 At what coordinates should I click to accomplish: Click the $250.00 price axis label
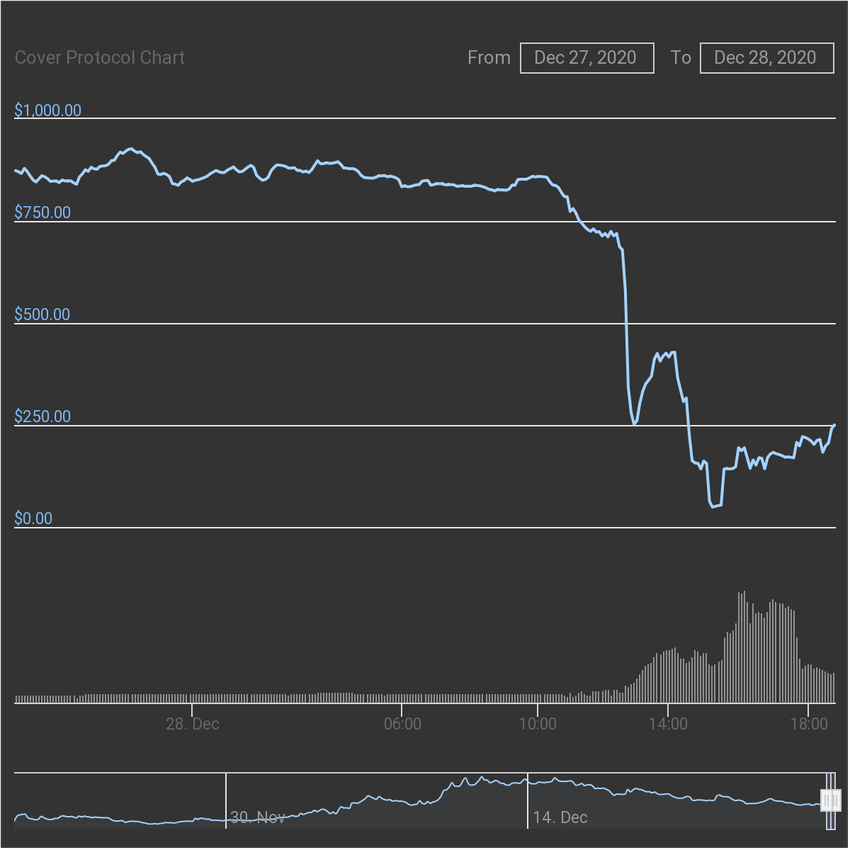42,416
